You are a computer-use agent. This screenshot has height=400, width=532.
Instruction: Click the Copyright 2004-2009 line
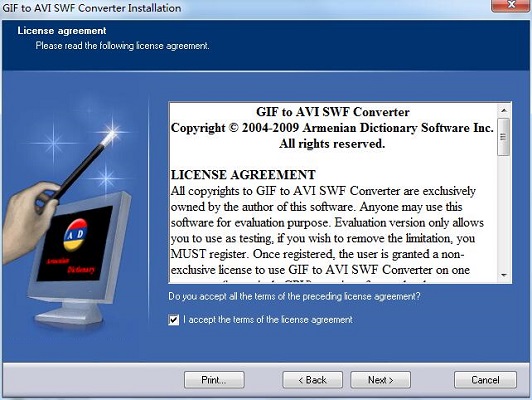(x=332, y=128)
